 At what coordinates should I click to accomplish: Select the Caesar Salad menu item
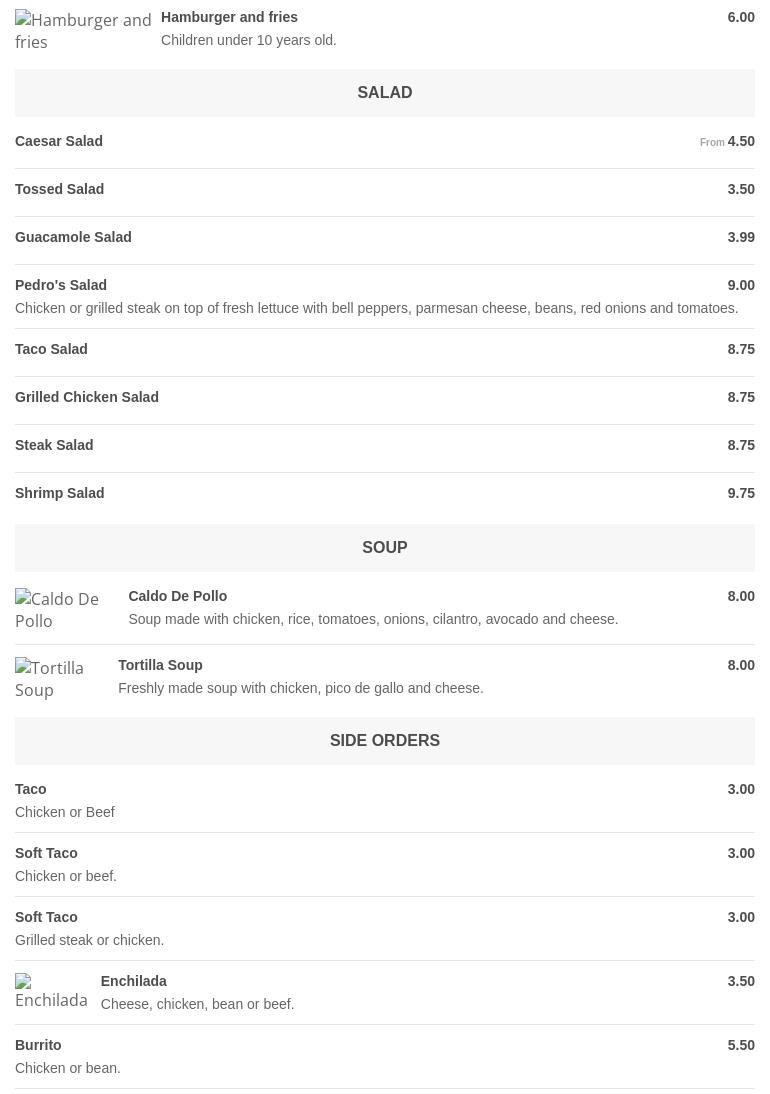(59, 142)
